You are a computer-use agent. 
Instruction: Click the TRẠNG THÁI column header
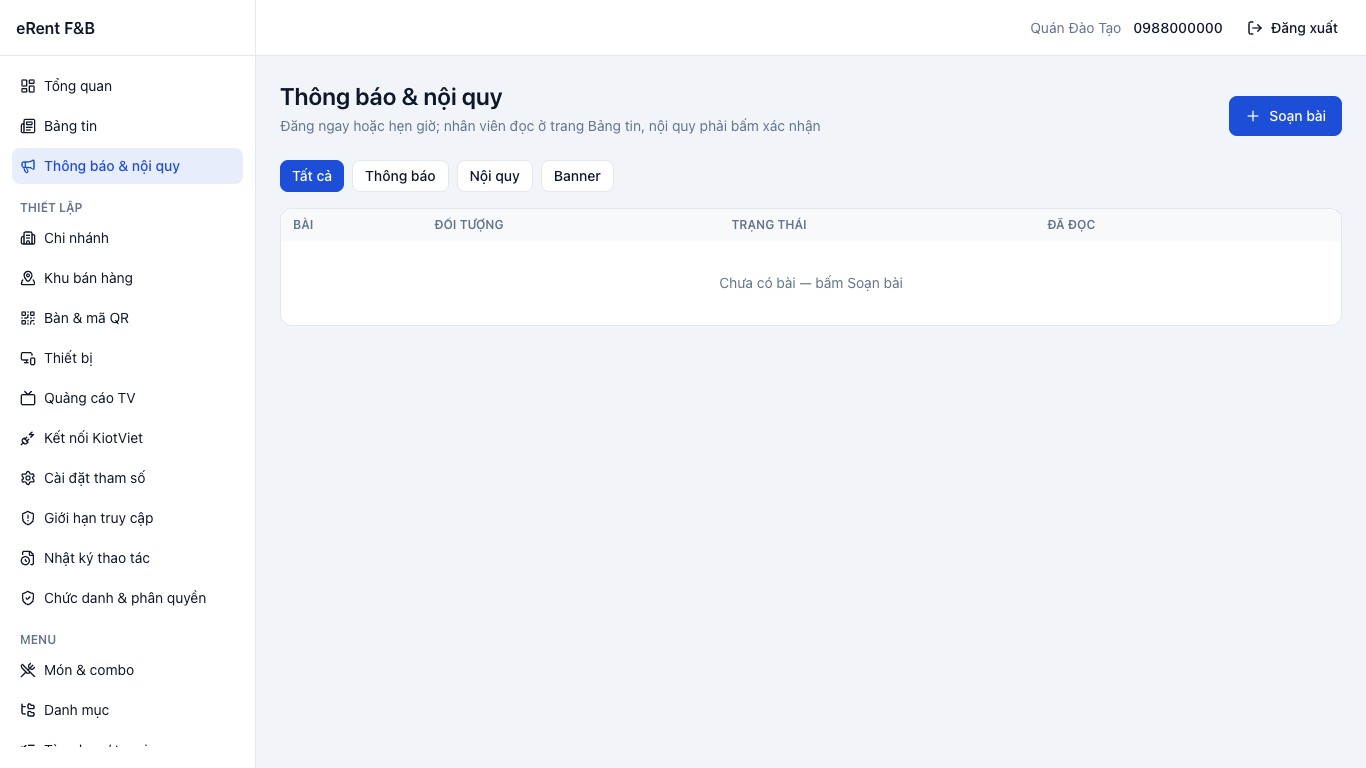tap(769, 225)
